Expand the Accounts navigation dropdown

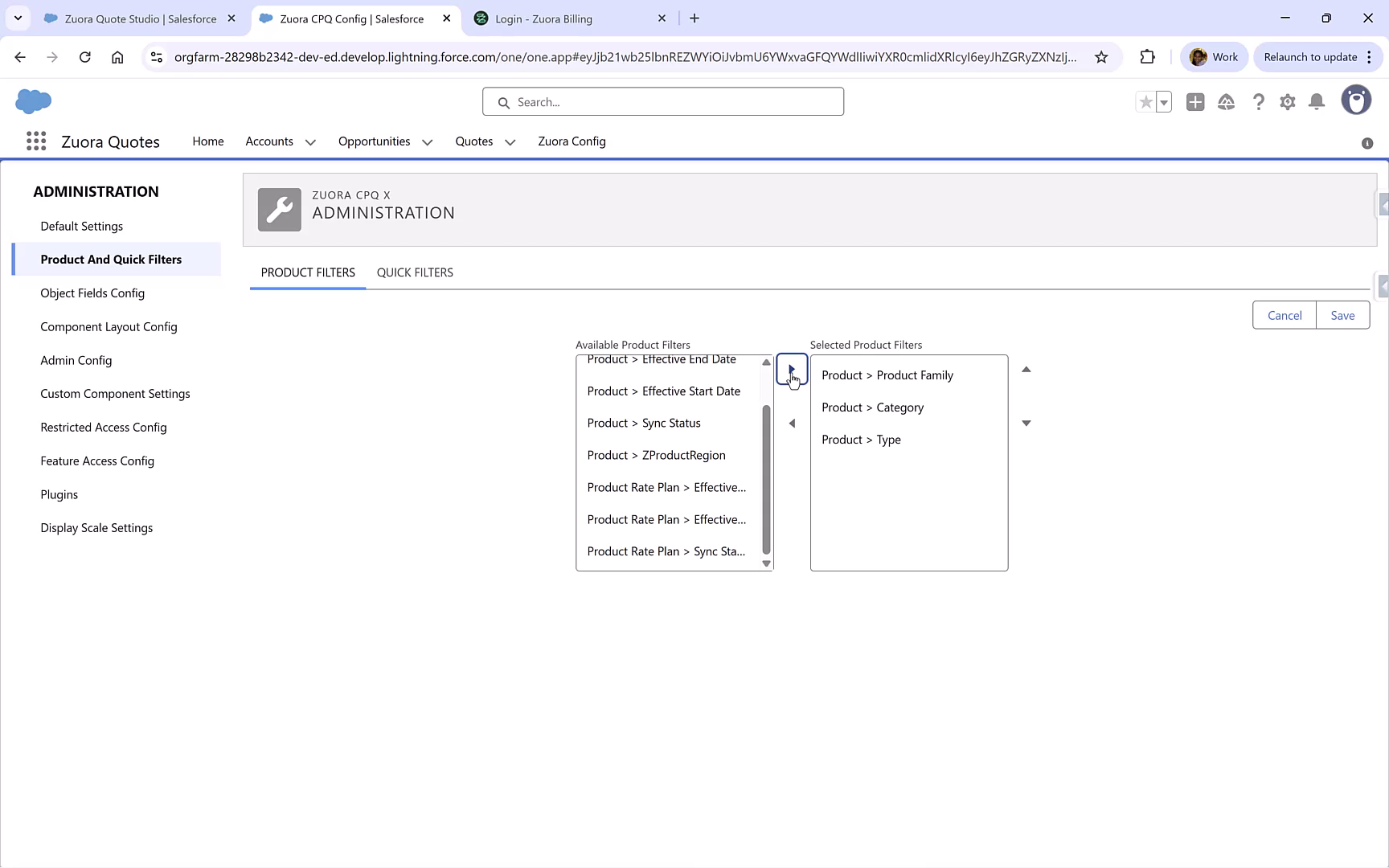pos(309,141)
